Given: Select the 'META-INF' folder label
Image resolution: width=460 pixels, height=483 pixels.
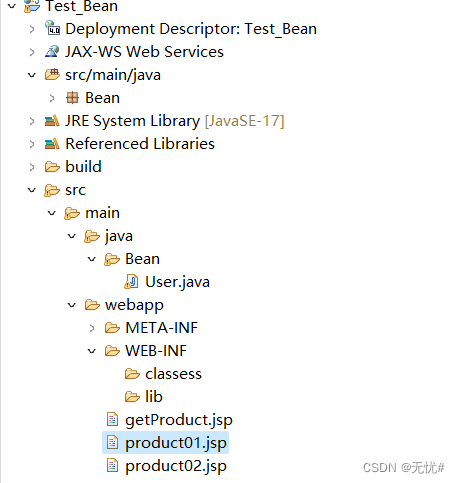Looking at the screenshot, I should (x=162, y=328).
